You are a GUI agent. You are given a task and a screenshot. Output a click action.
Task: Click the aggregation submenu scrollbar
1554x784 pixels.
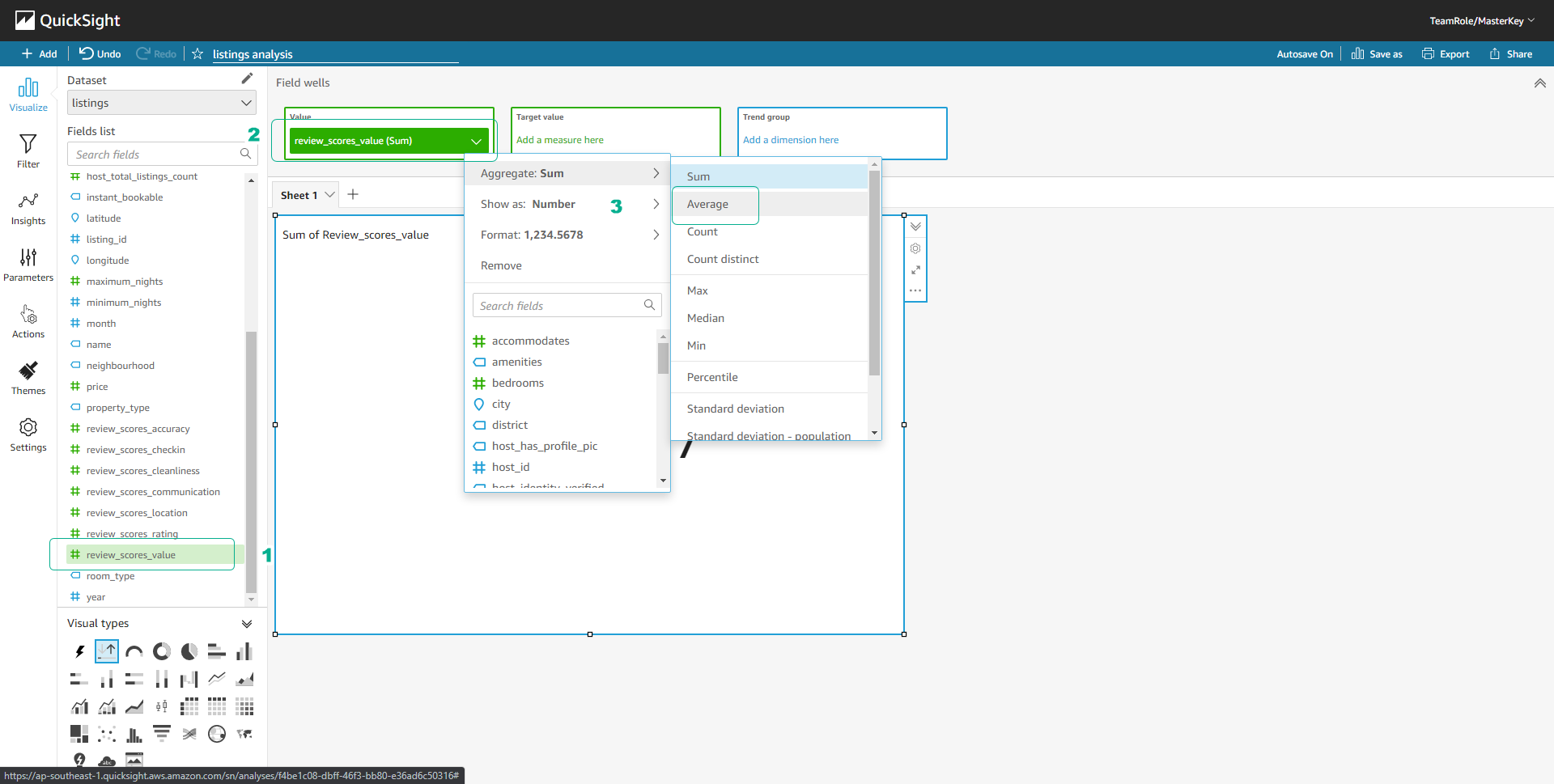pos(874,271)
